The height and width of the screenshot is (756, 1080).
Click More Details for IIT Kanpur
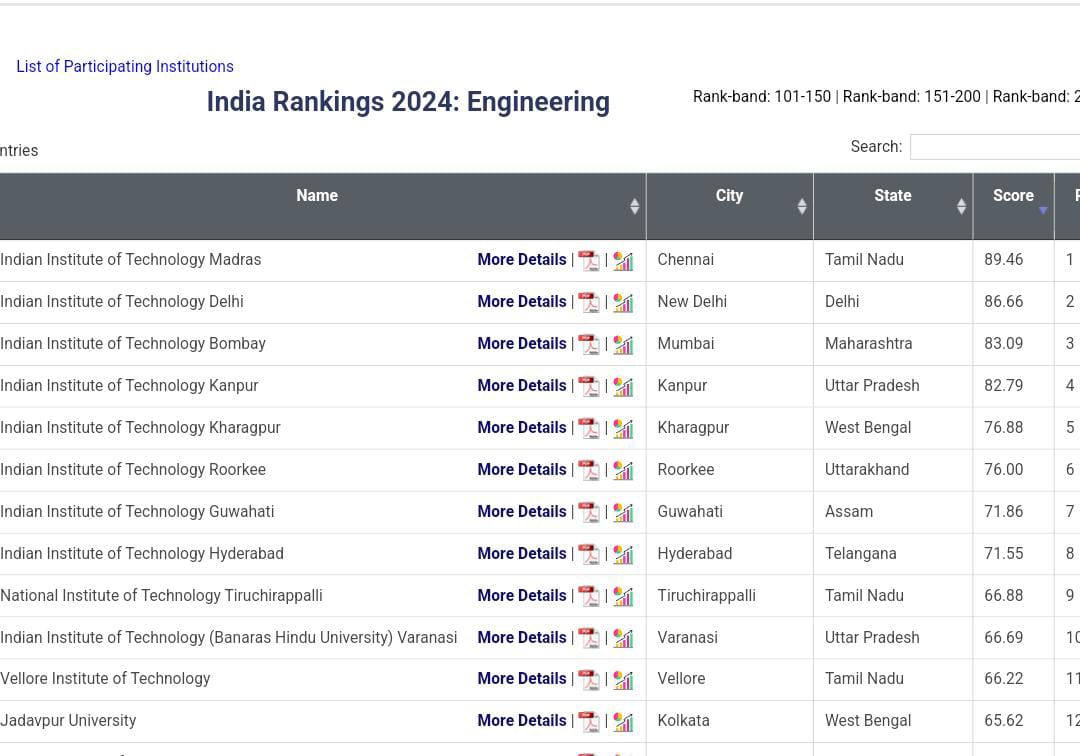point(521,386)
